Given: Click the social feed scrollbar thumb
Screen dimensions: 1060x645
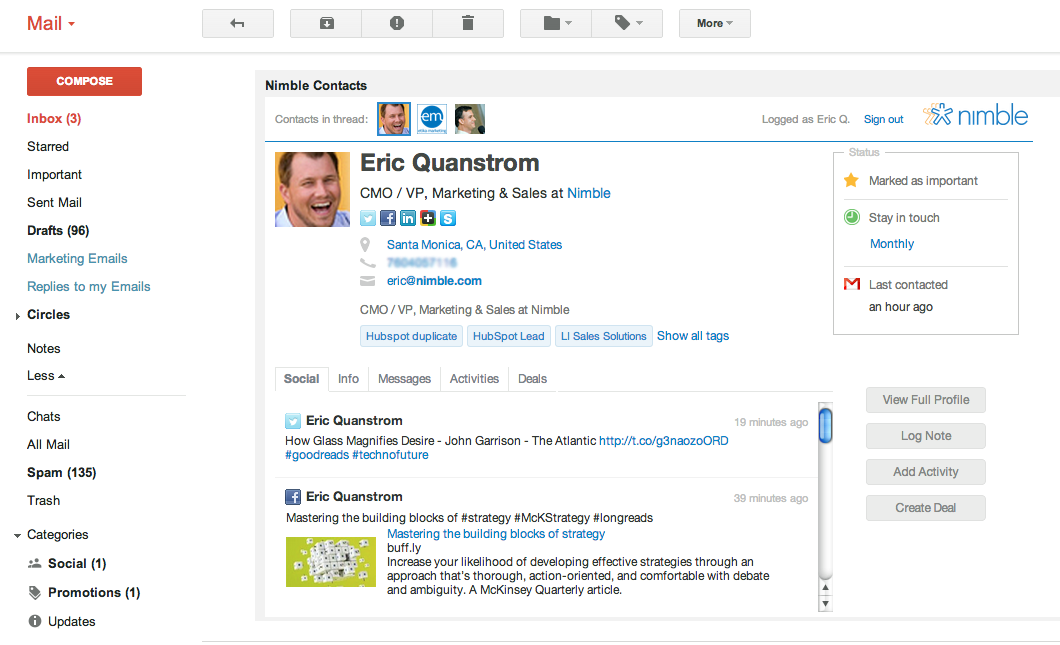Looking at the screenshot, I should [825, 425].
